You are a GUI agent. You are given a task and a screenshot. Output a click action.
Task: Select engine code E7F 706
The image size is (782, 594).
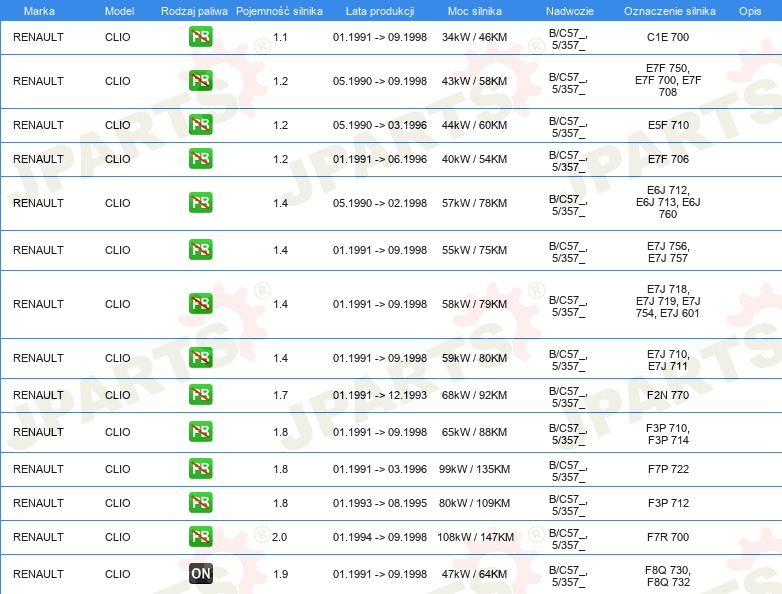668,159
